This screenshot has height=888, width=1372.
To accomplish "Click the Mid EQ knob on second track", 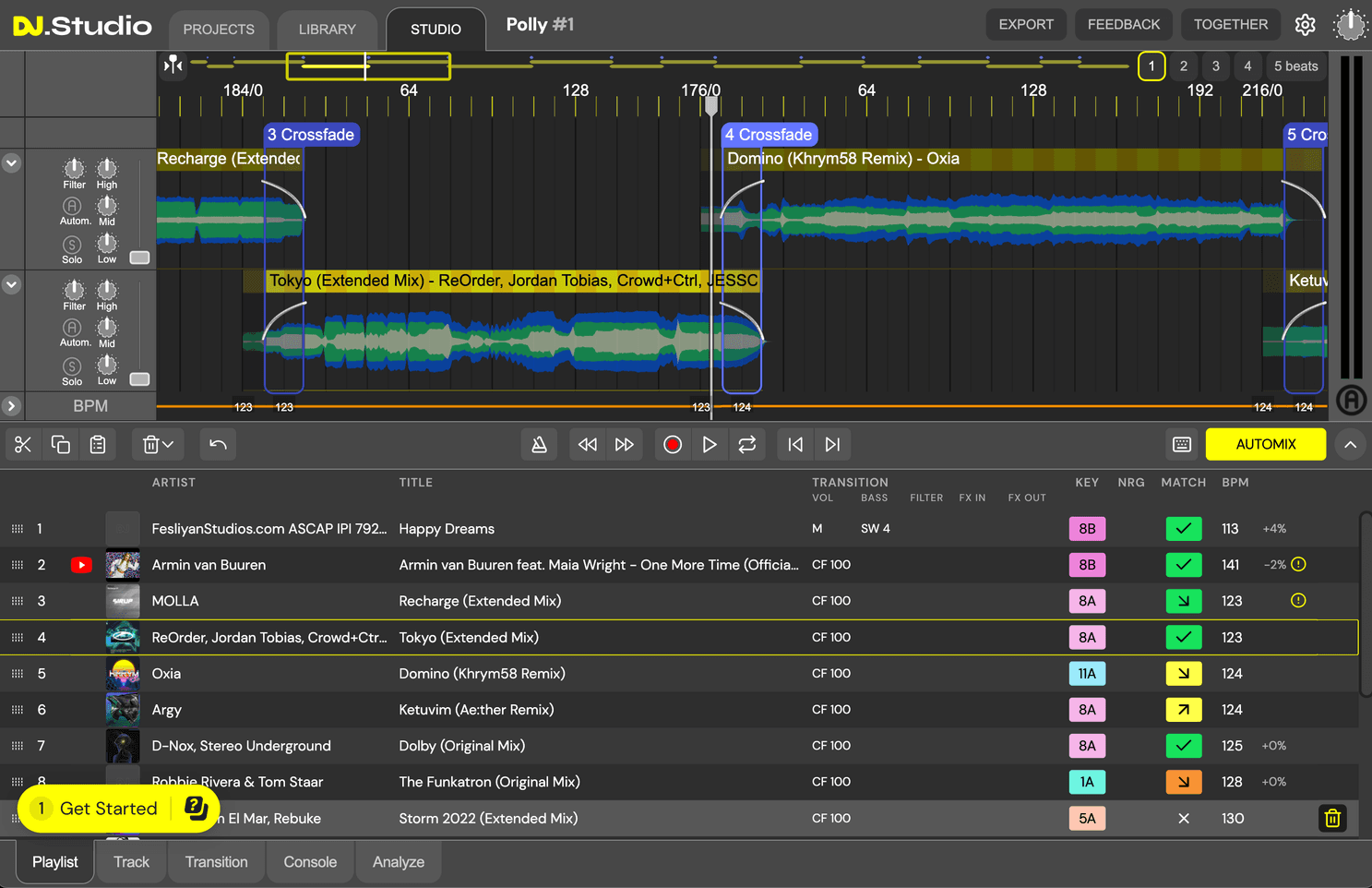I will click(107, 327).
